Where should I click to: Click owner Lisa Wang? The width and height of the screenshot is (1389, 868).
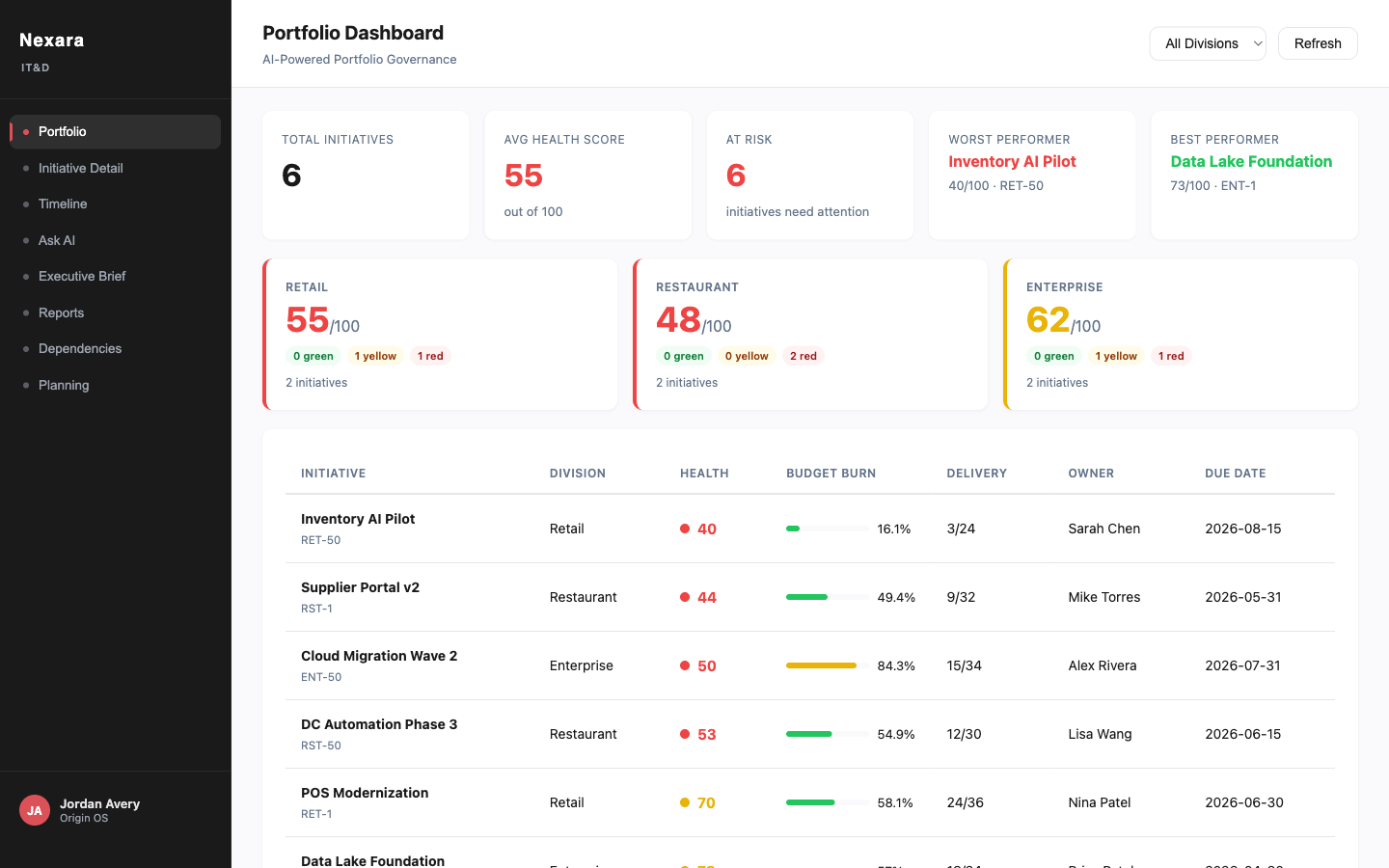(1100, 734)
